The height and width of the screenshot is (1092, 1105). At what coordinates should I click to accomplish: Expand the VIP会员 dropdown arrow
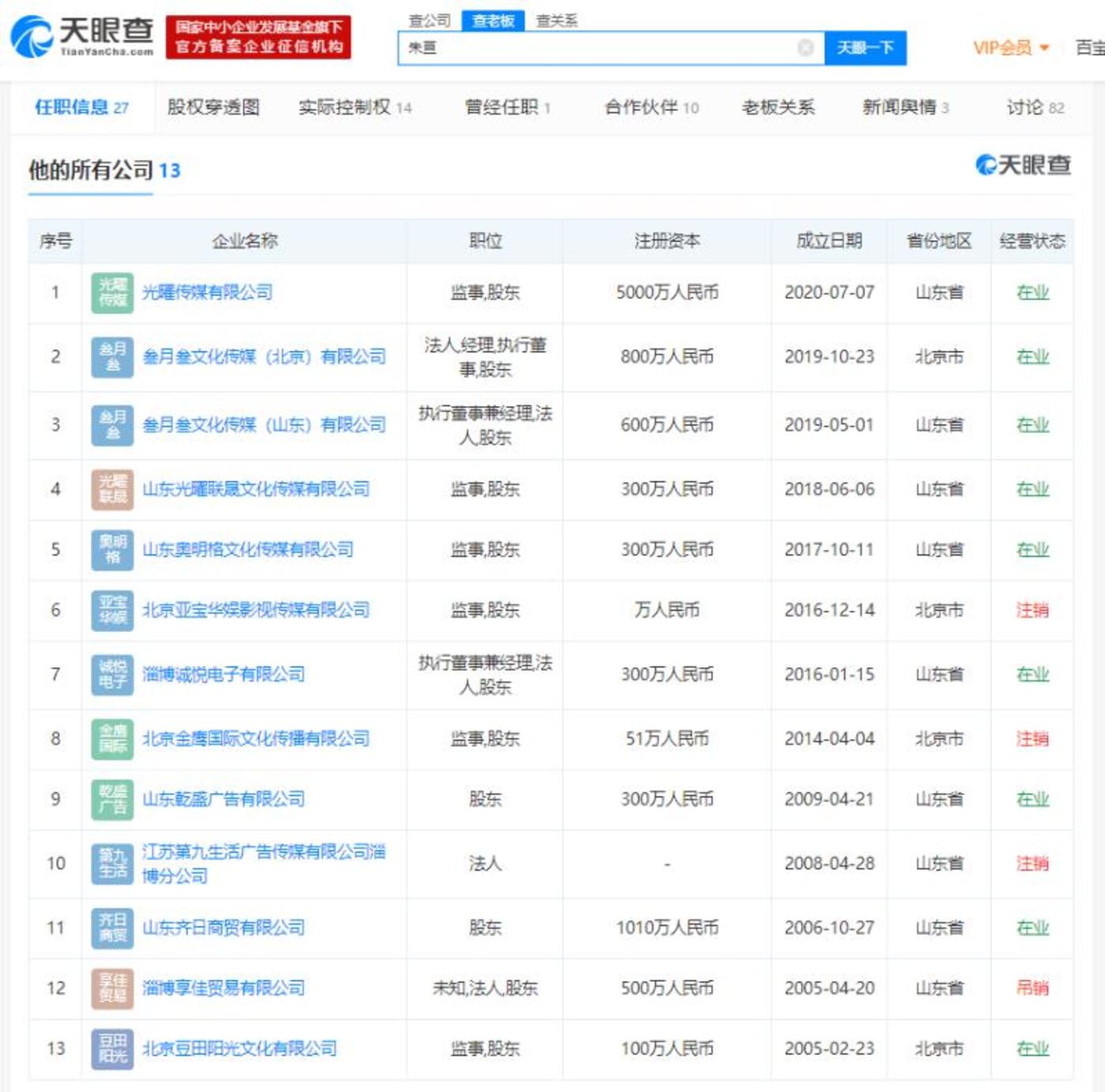1044,48
